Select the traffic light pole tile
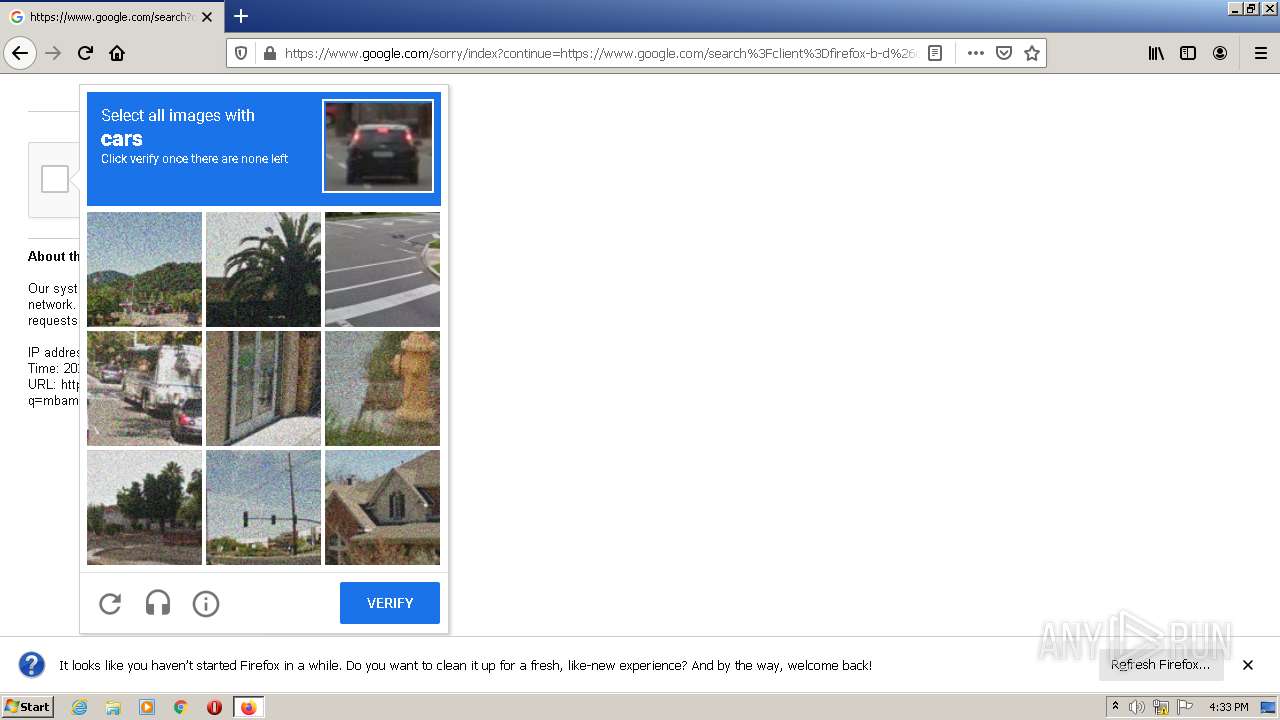The image size is (1280, 720). tap(263, 507)
